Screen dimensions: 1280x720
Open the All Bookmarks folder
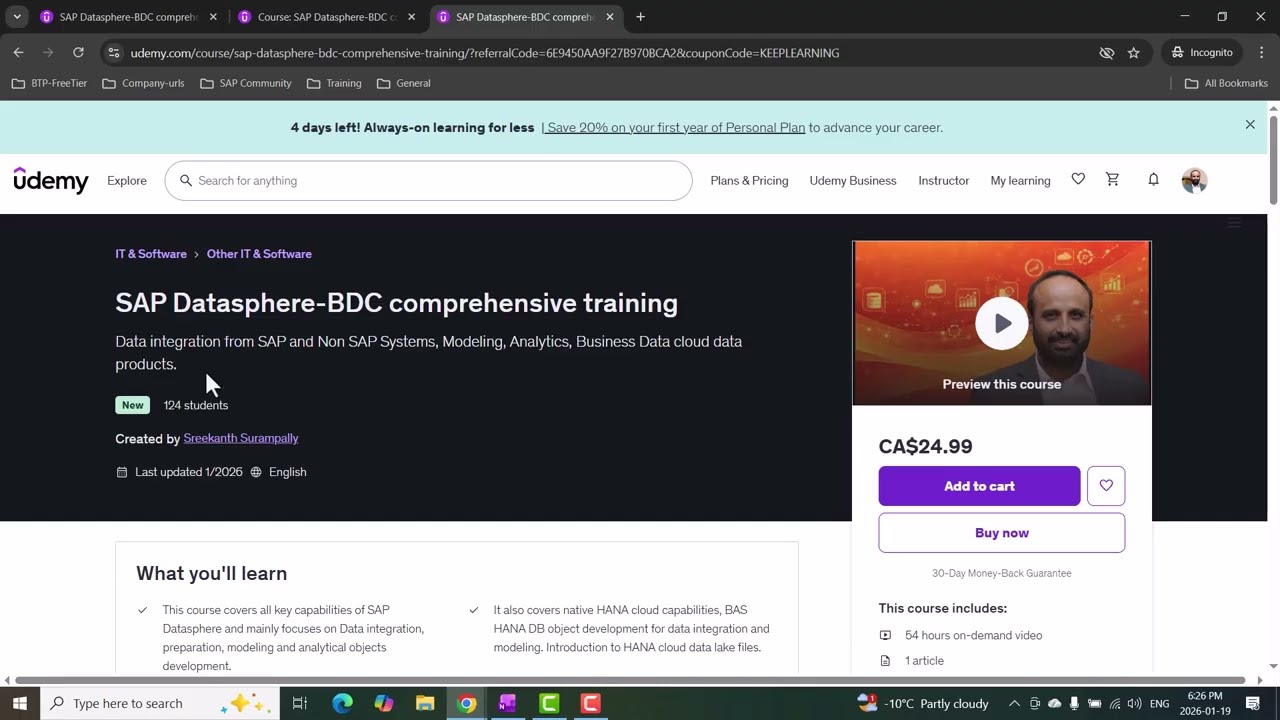[1226, 83]
